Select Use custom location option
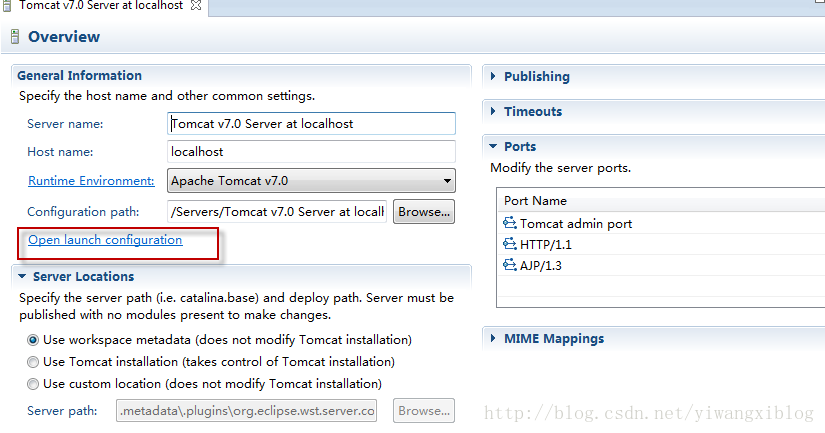Screen dimensions: 825x433 33,384
